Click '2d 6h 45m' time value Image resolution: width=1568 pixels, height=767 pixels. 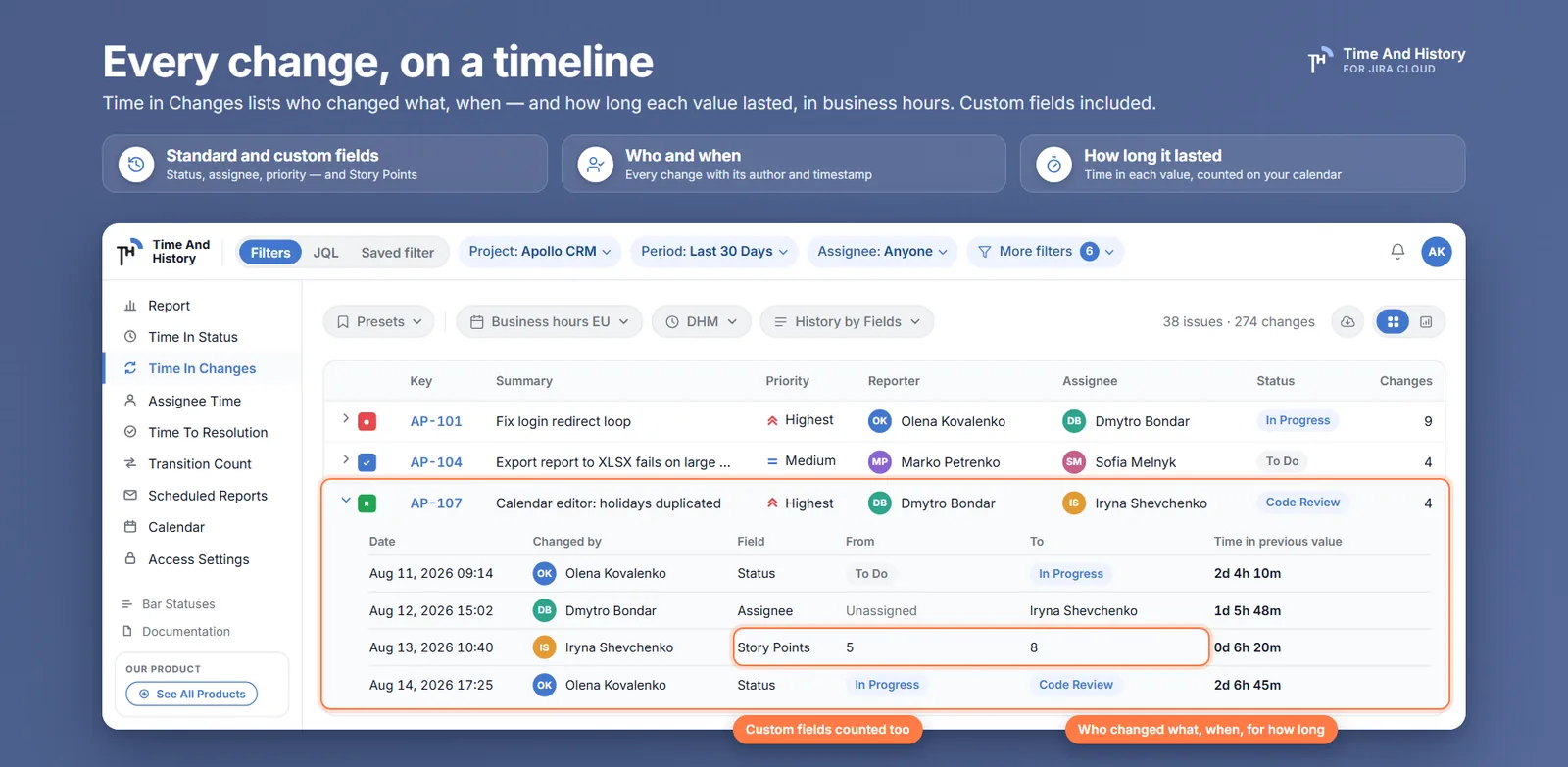(x=1248, y=685)
